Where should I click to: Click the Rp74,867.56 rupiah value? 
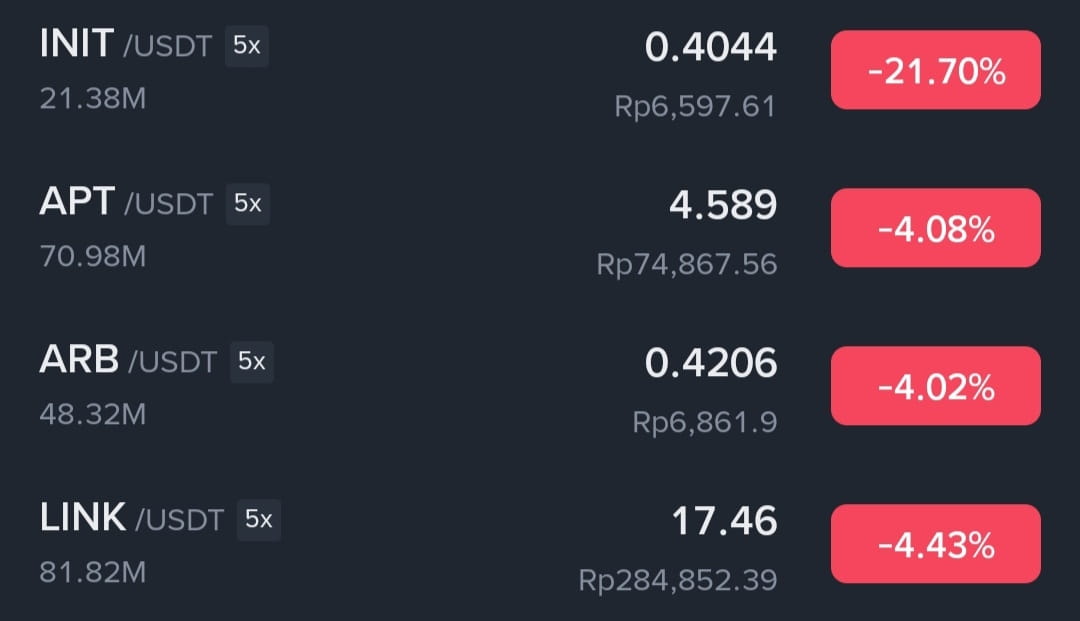tap(687, 264)
